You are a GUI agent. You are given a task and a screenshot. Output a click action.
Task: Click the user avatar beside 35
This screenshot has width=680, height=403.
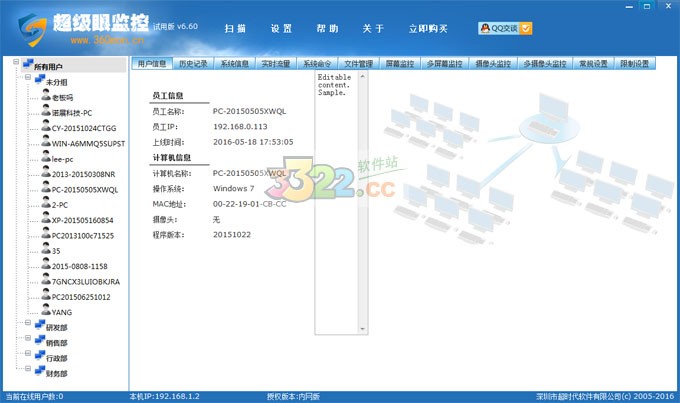pyautogui.click(x=46, y=249)
